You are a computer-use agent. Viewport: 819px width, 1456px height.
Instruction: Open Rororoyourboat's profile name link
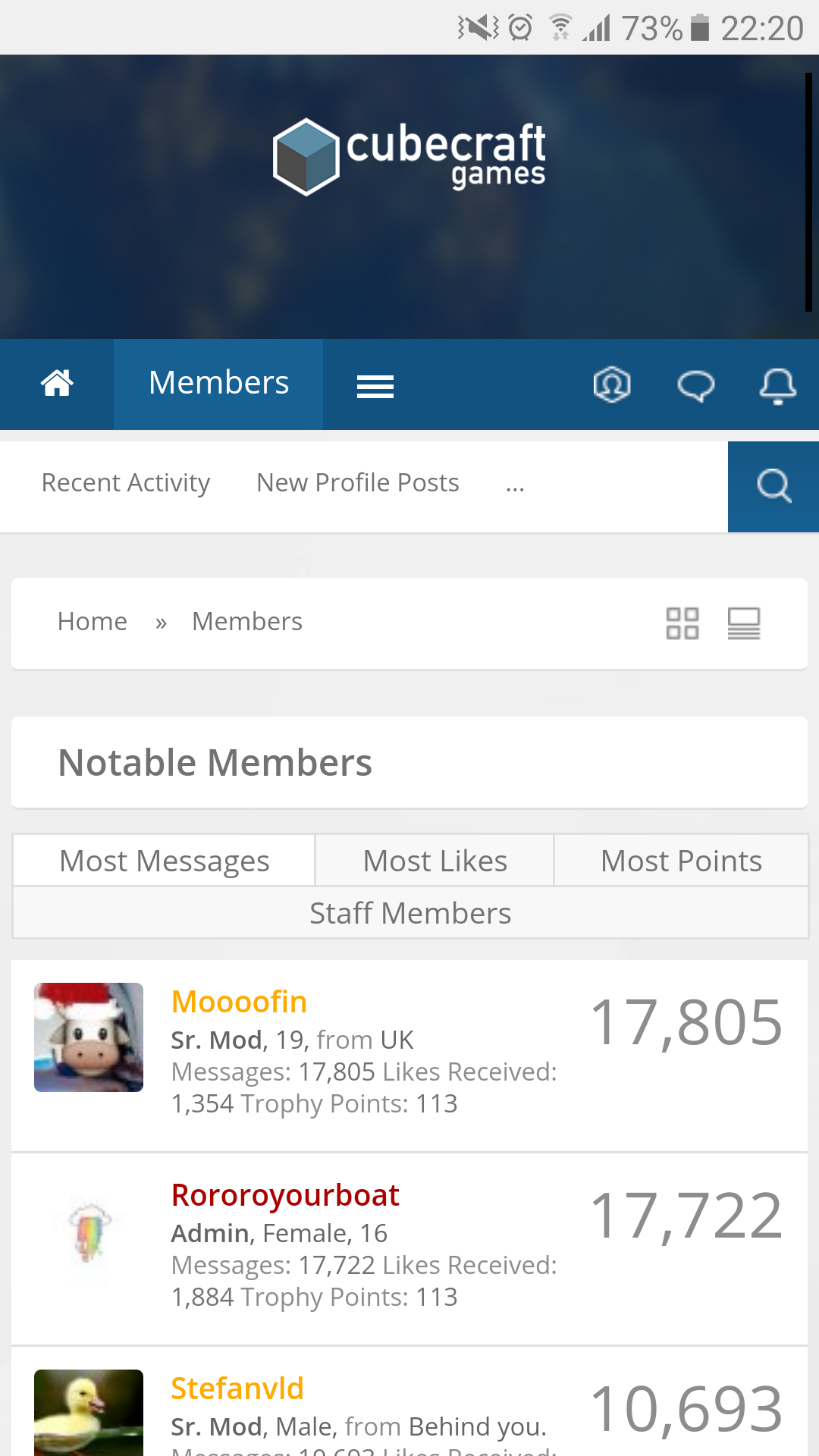[285, 1195]
